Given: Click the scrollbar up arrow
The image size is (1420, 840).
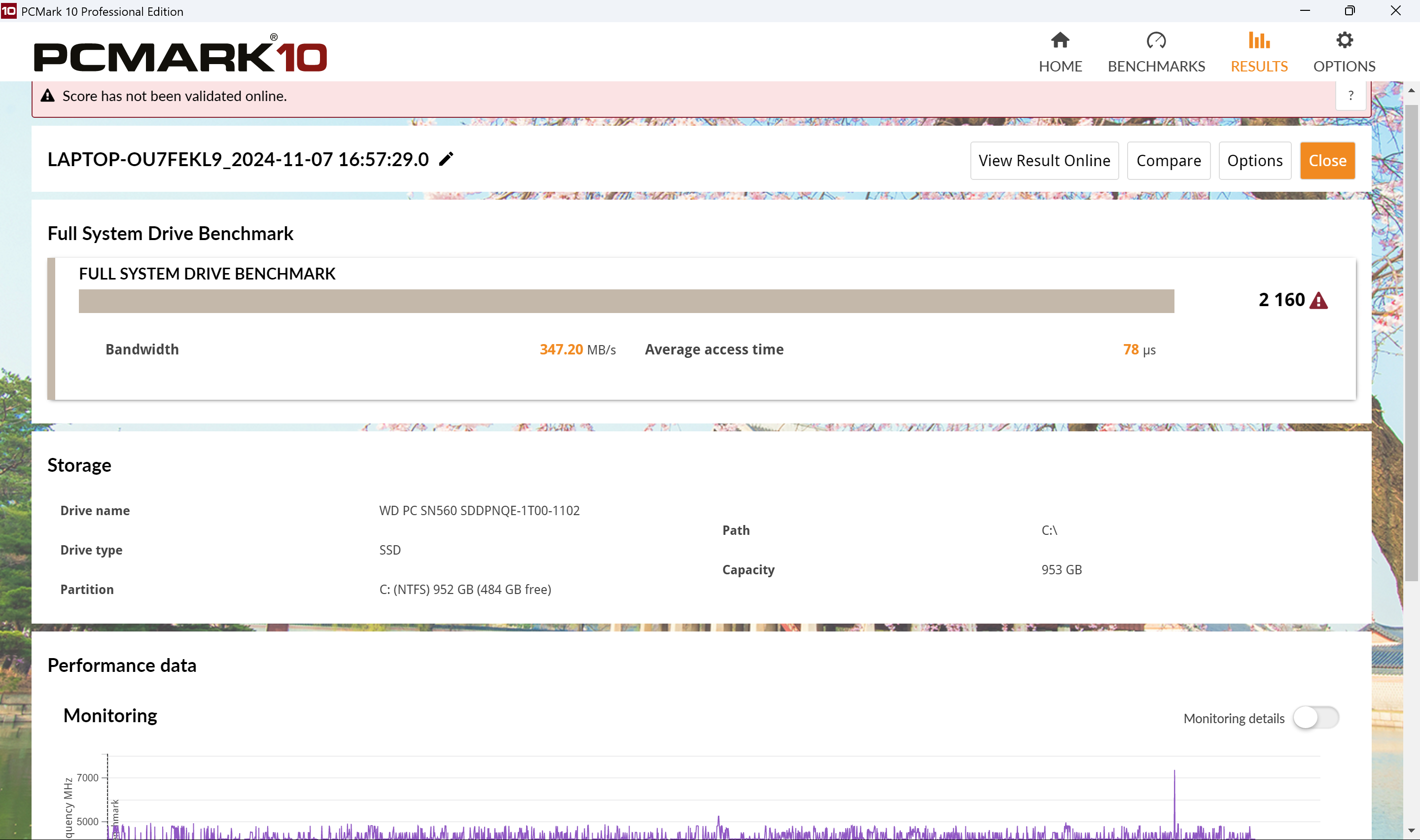Looking at the screenshot, I should (1411, 91).
